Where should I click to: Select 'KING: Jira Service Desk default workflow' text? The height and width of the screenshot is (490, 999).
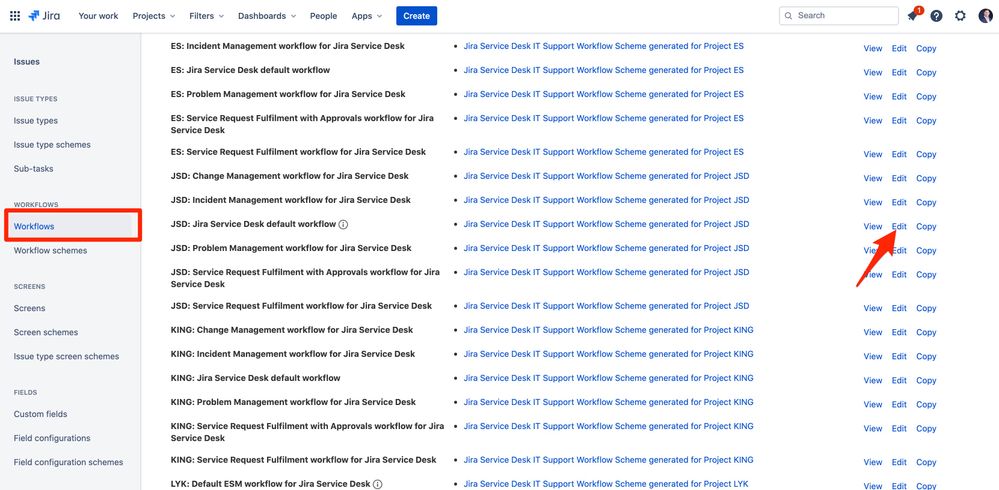tap(255, 378)
